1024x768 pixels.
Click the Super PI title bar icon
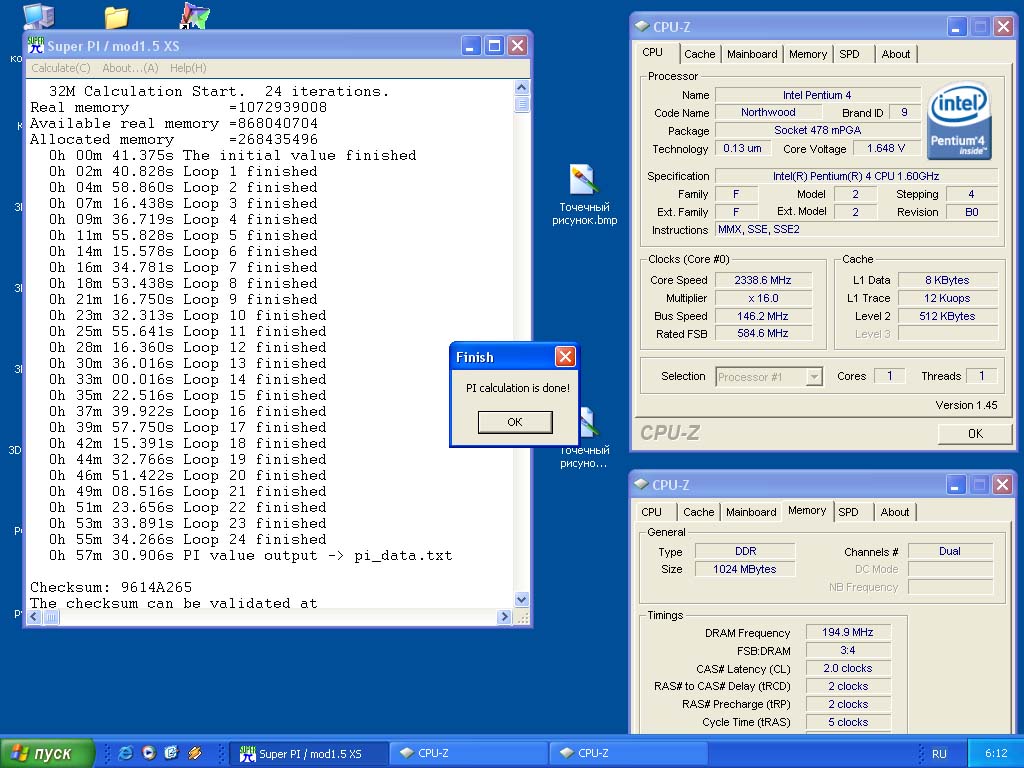[x=36, y=45]
